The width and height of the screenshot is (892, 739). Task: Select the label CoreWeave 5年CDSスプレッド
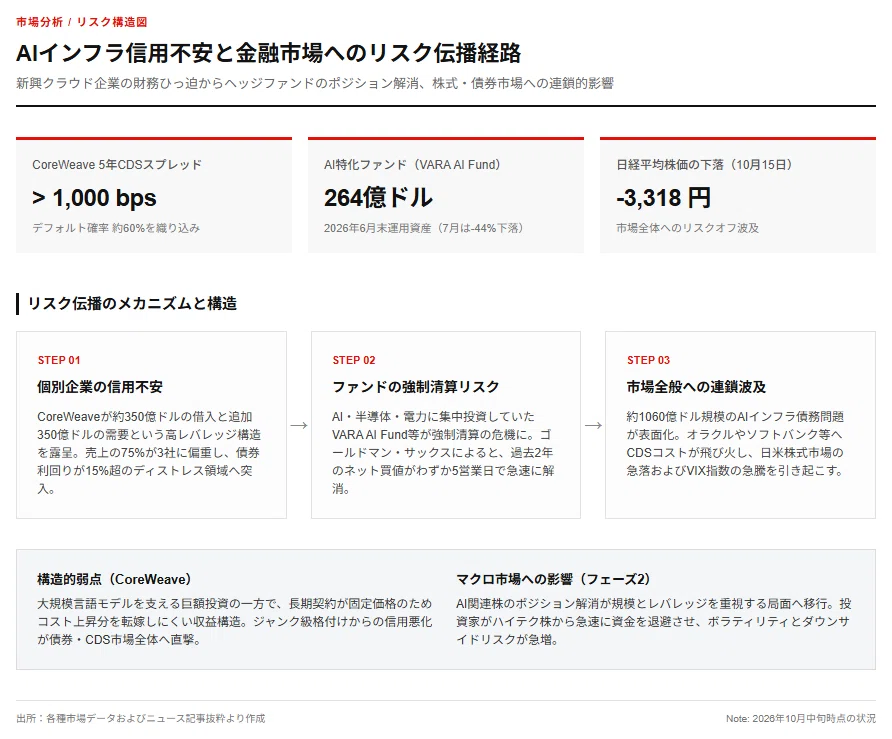tap(117, 164)
